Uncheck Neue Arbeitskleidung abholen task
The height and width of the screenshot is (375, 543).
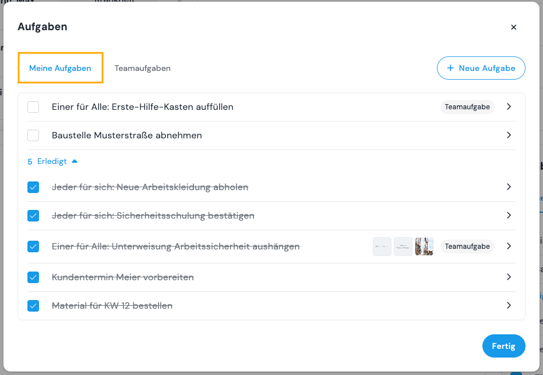coord(33,187)
